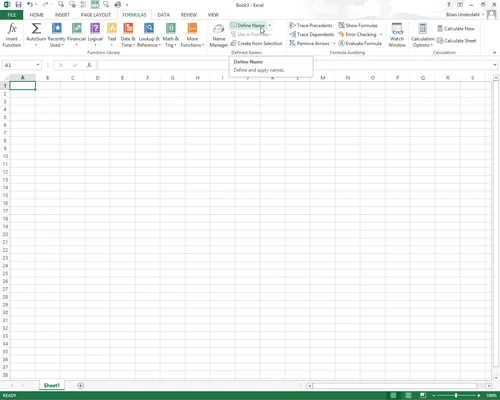Switch to the DATA ribbon tab

(163, 15)
